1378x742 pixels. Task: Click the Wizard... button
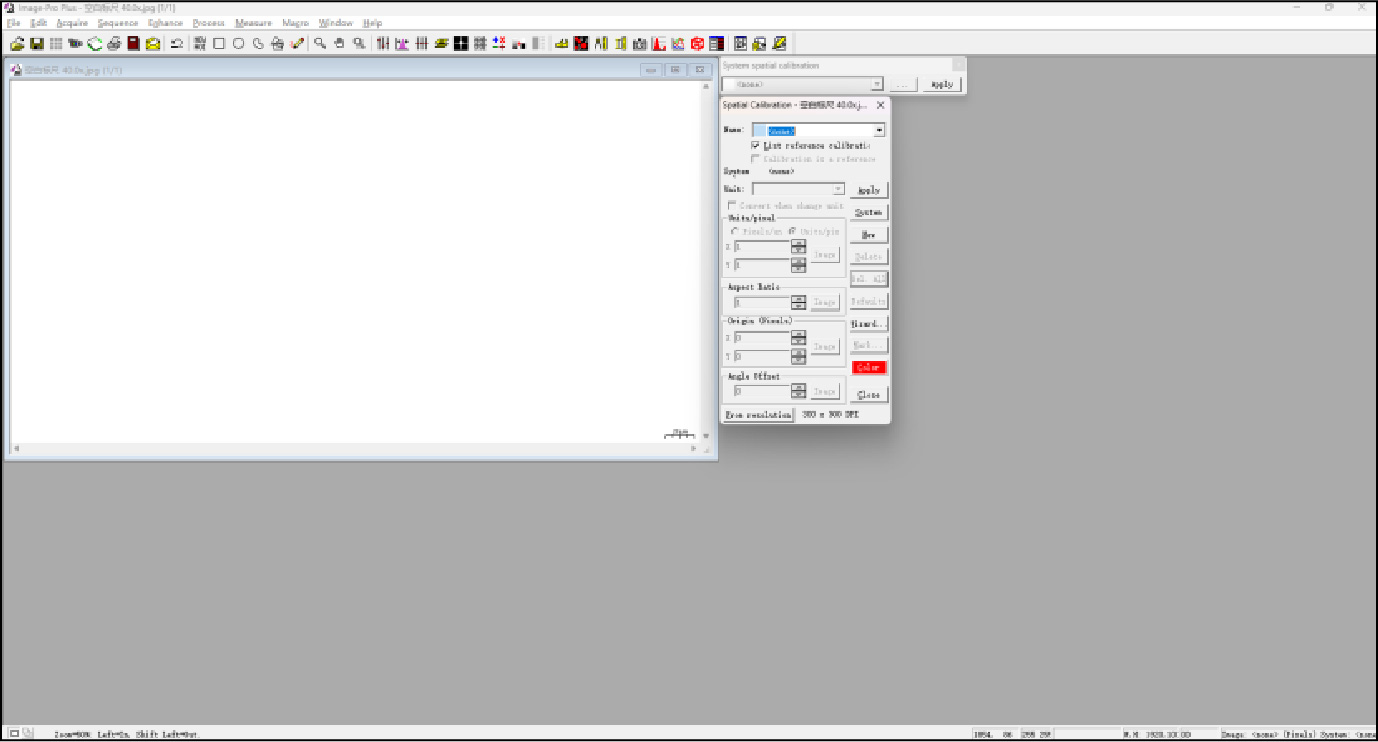(868, 324)
